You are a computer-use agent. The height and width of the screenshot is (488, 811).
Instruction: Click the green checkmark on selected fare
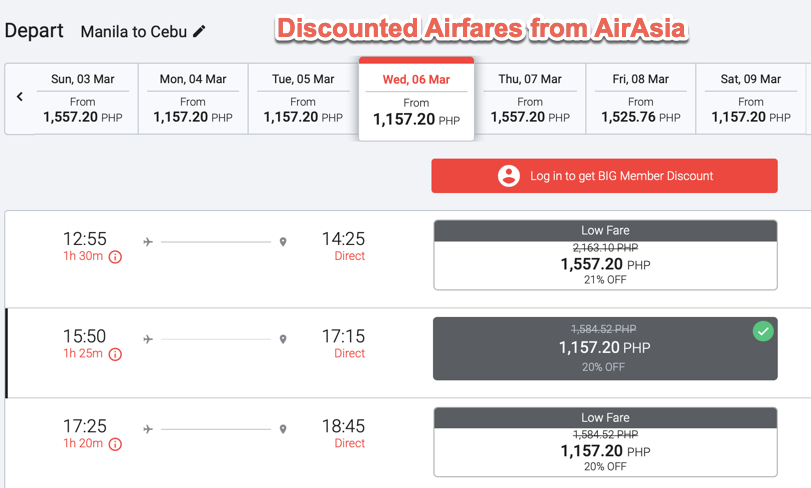pyautogui.click(x=763, y=331)
